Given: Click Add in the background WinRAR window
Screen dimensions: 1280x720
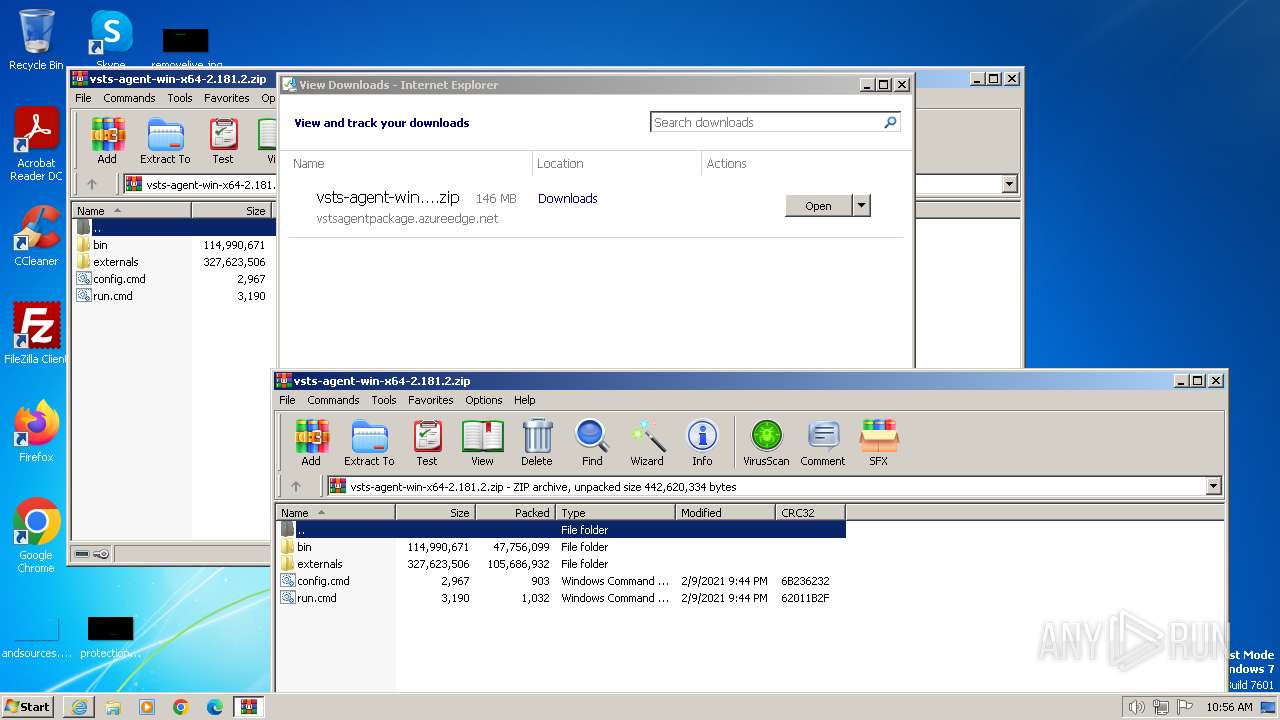Looking at the screenshot, I should (x=107, y=141).
